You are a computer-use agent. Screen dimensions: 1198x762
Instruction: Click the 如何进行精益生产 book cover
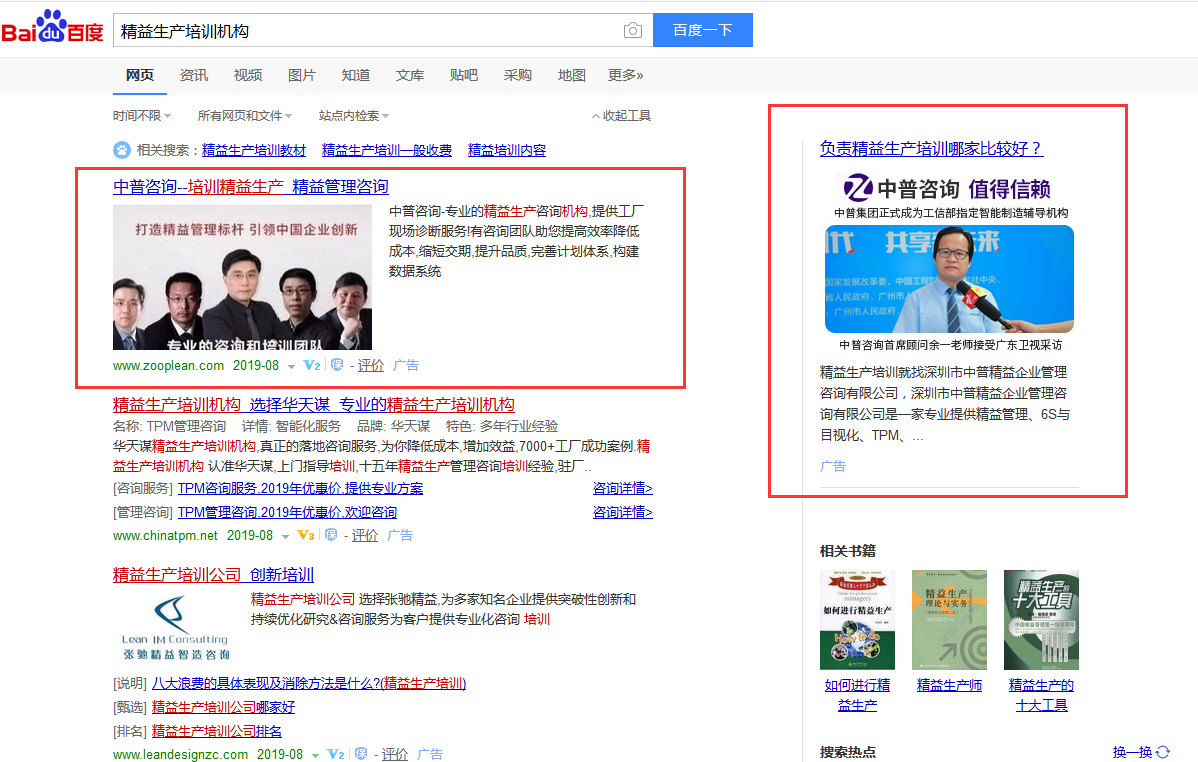point(857,620)
